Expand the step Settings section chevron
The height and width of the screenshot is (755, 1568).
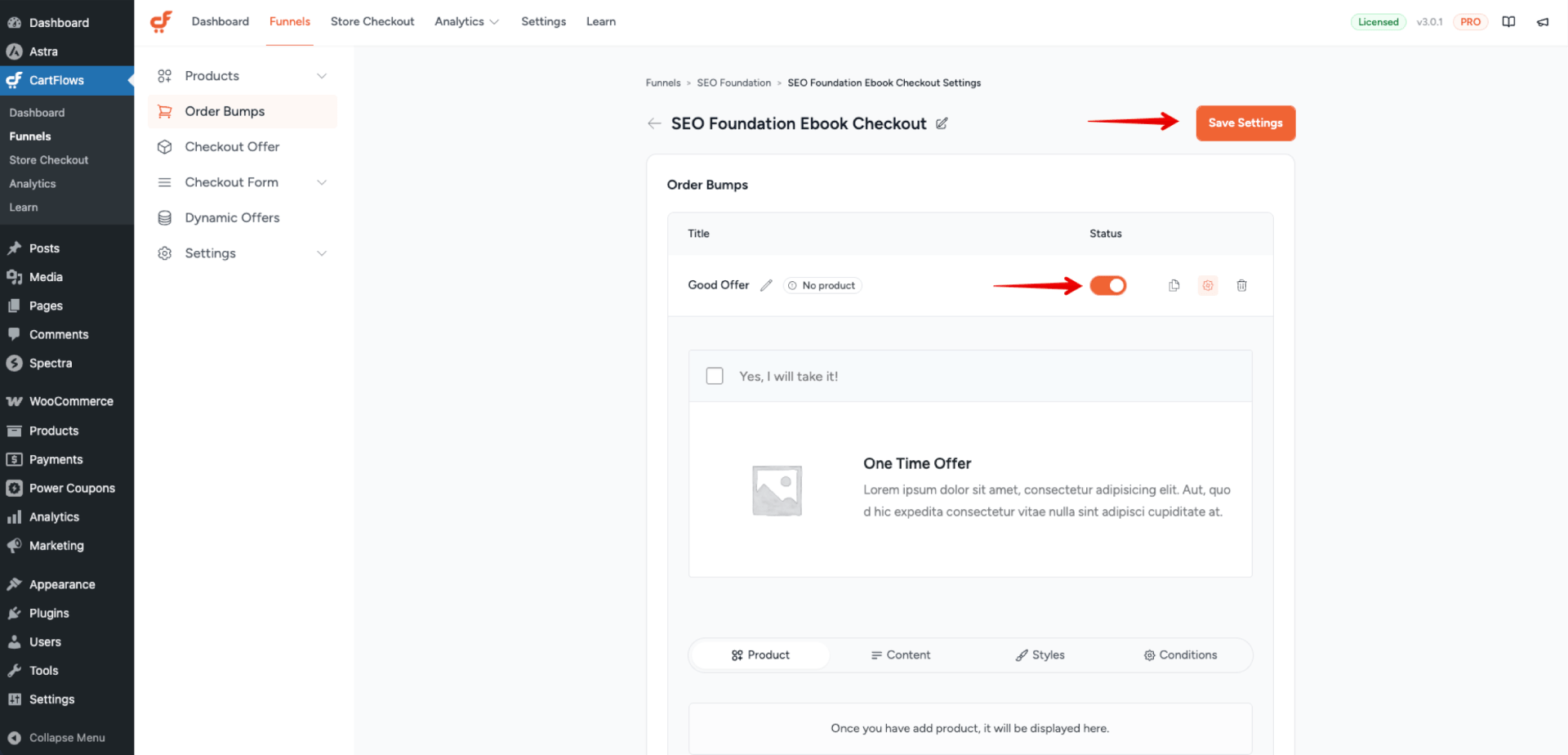322,253
